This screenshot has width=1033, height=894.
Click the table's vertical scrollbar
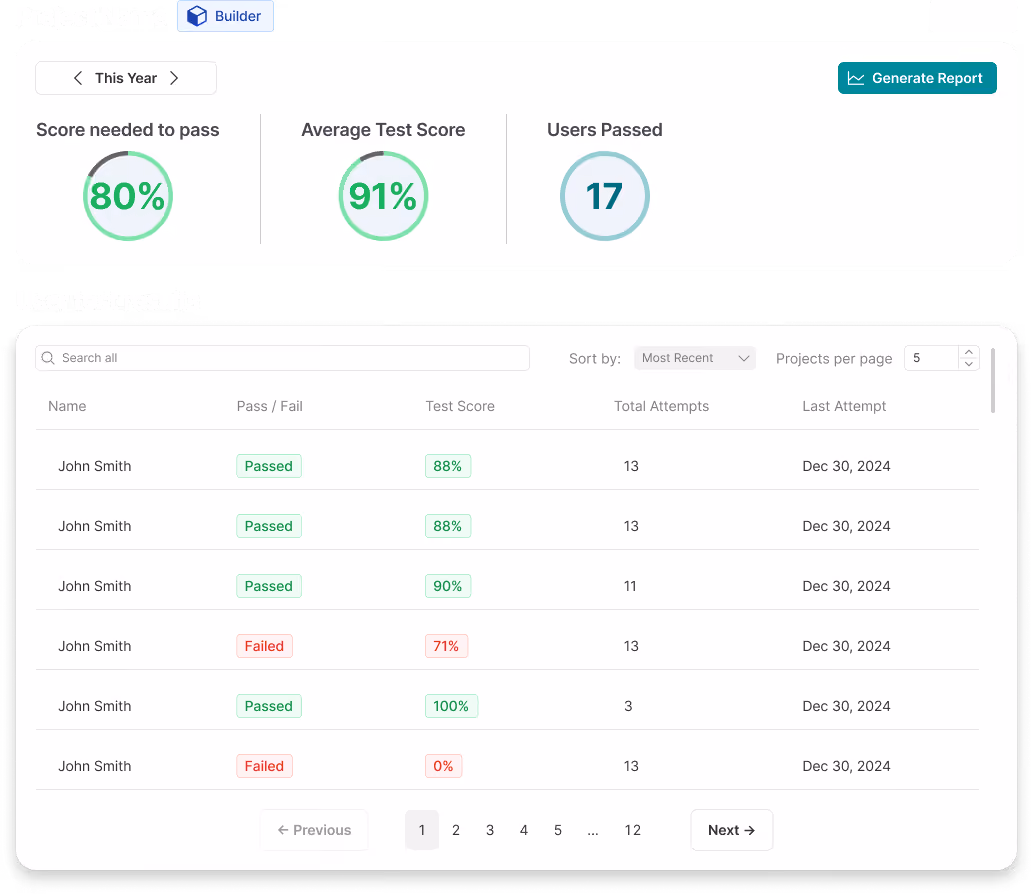click(993, 381)
